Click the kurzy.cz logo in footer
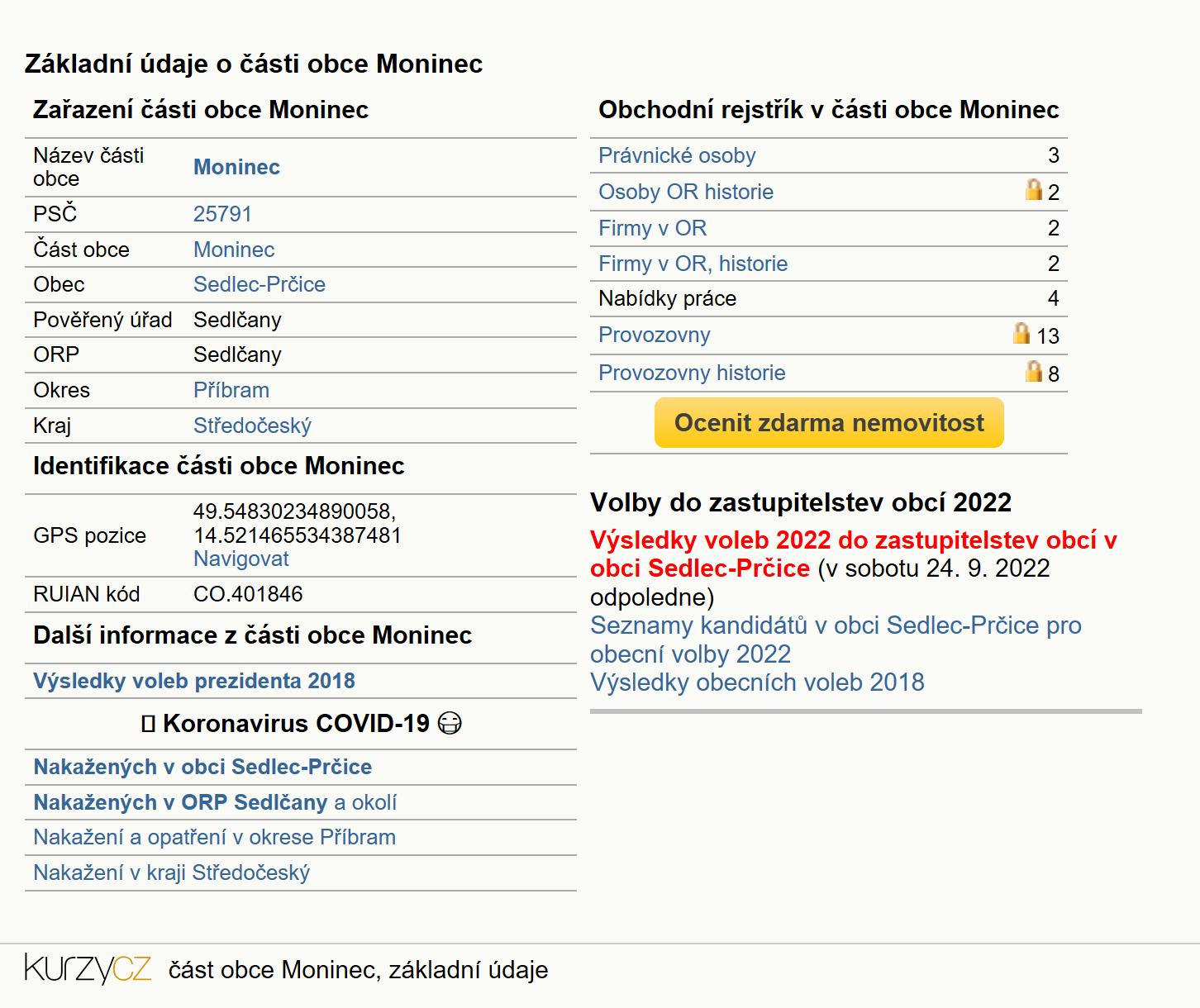The width and height of the screenshot is (1200, 1008). [88, 968]
